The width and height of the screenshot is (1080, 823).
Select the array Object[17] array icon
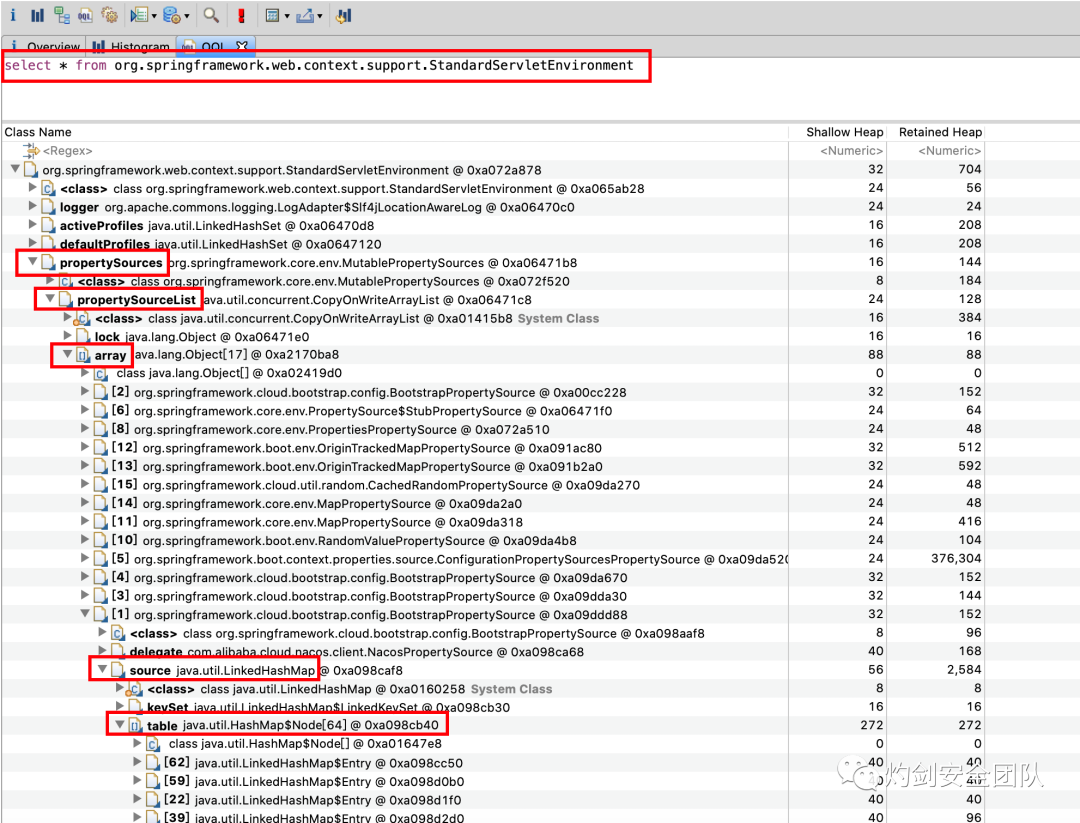coord(83,355)
